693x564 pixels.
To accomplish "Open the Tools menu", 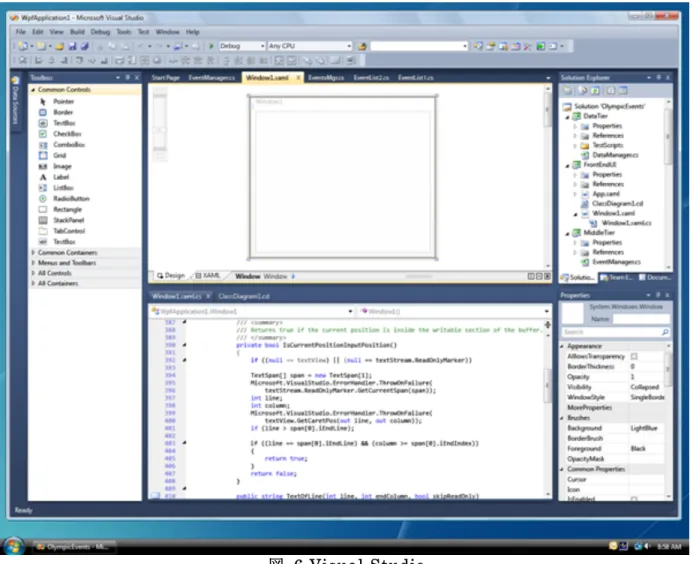I will 124,32.
